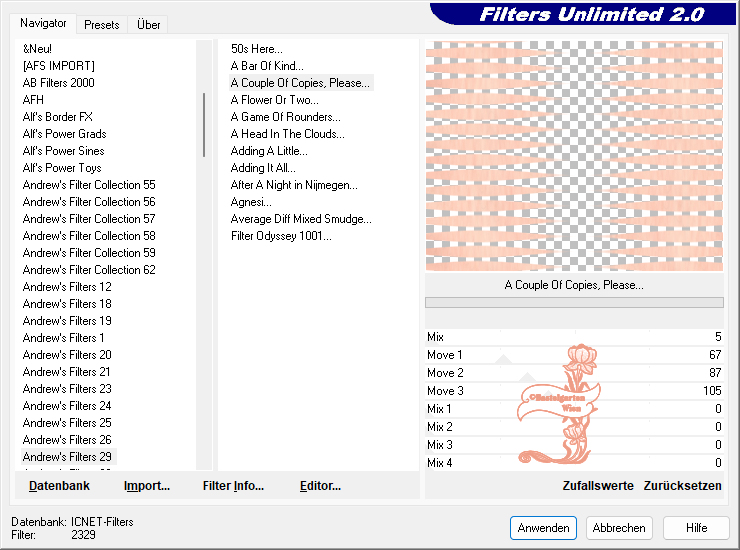740x550 pixels.
Task: Click the filter preview image
Action: [x=574, y=156]
